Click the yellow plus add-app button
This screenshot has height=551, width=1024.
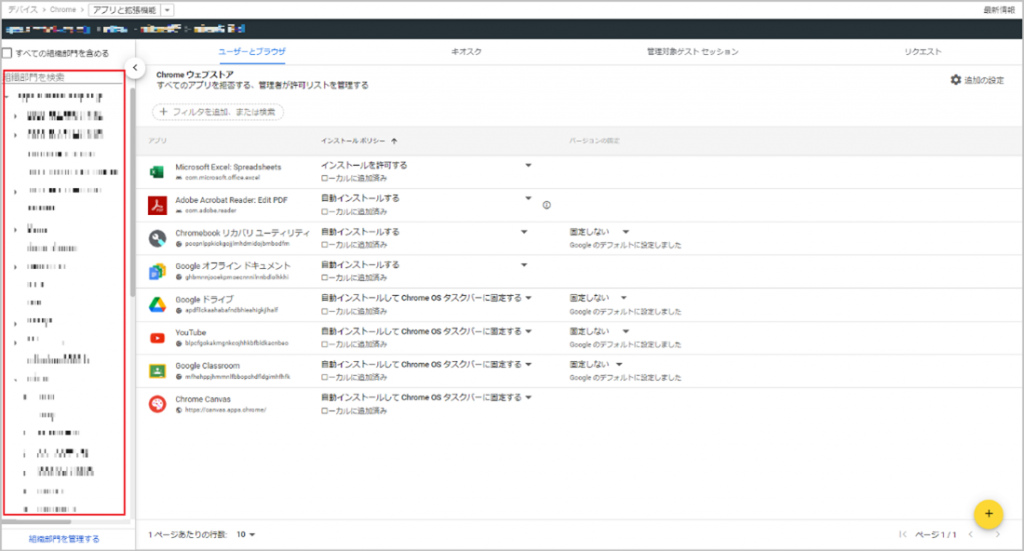[988, 514]
